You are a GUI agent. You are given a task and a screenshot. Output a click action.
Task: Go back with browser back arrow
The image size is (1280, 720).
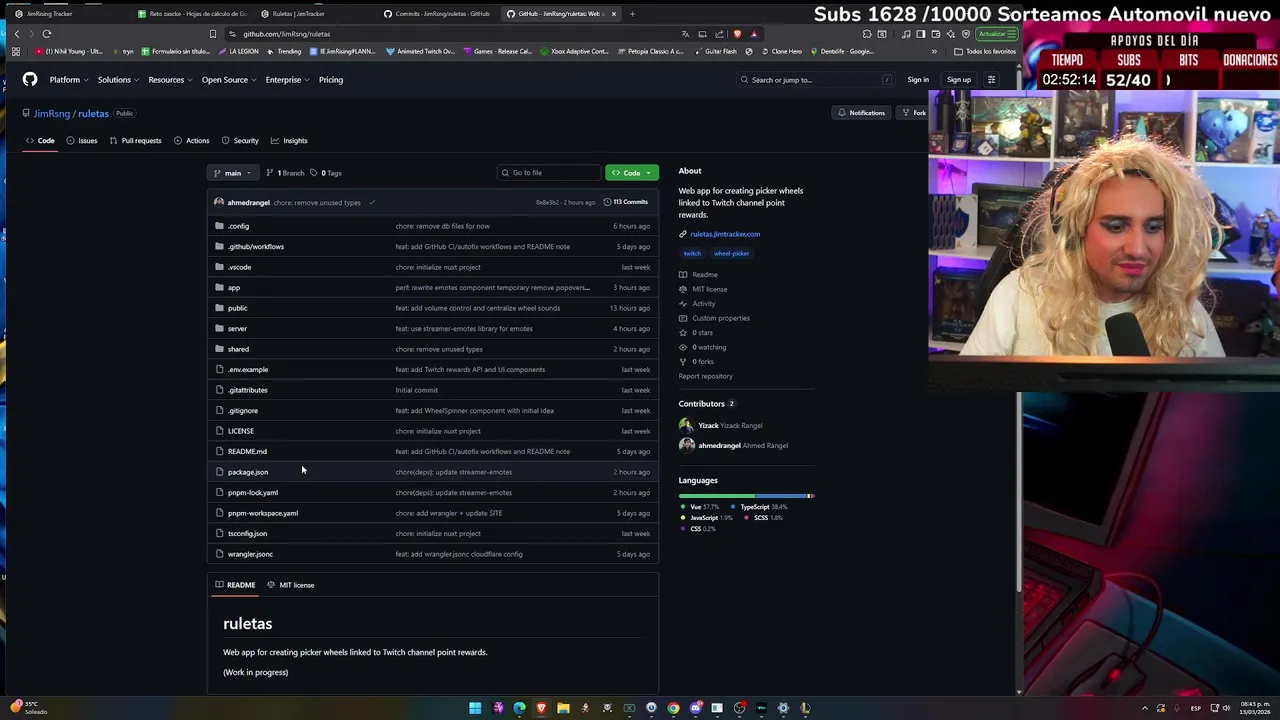[16, 34]
